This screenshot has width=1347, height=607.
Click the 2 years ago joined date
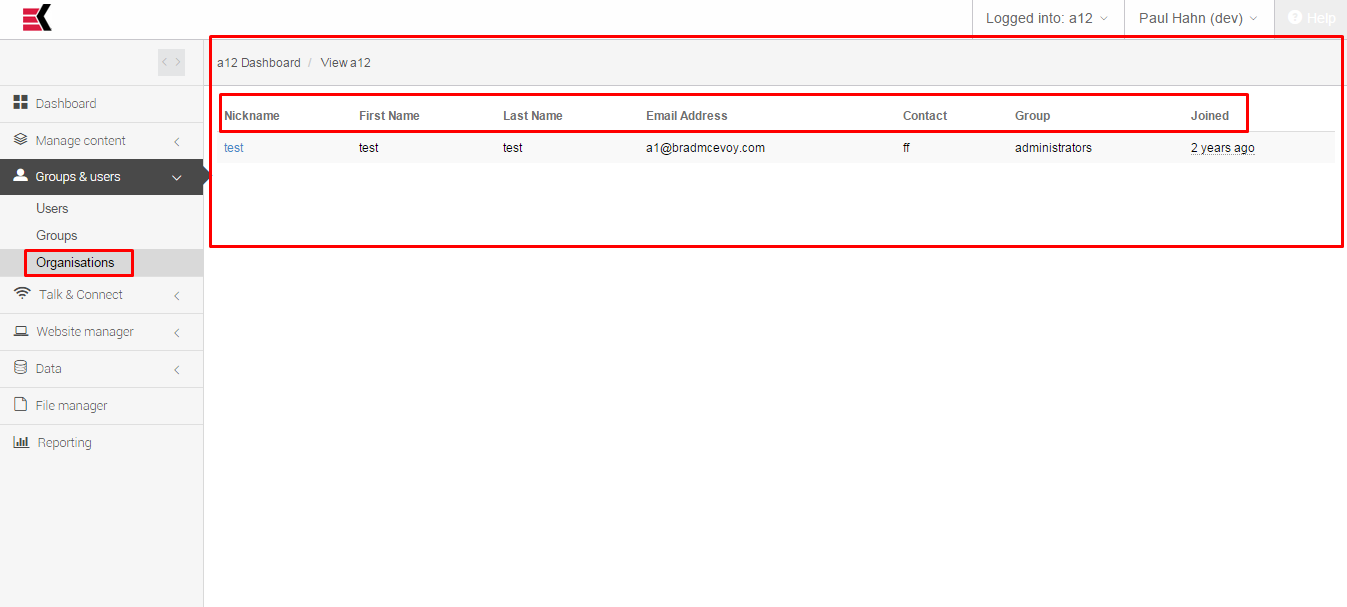coord(1222,147)
